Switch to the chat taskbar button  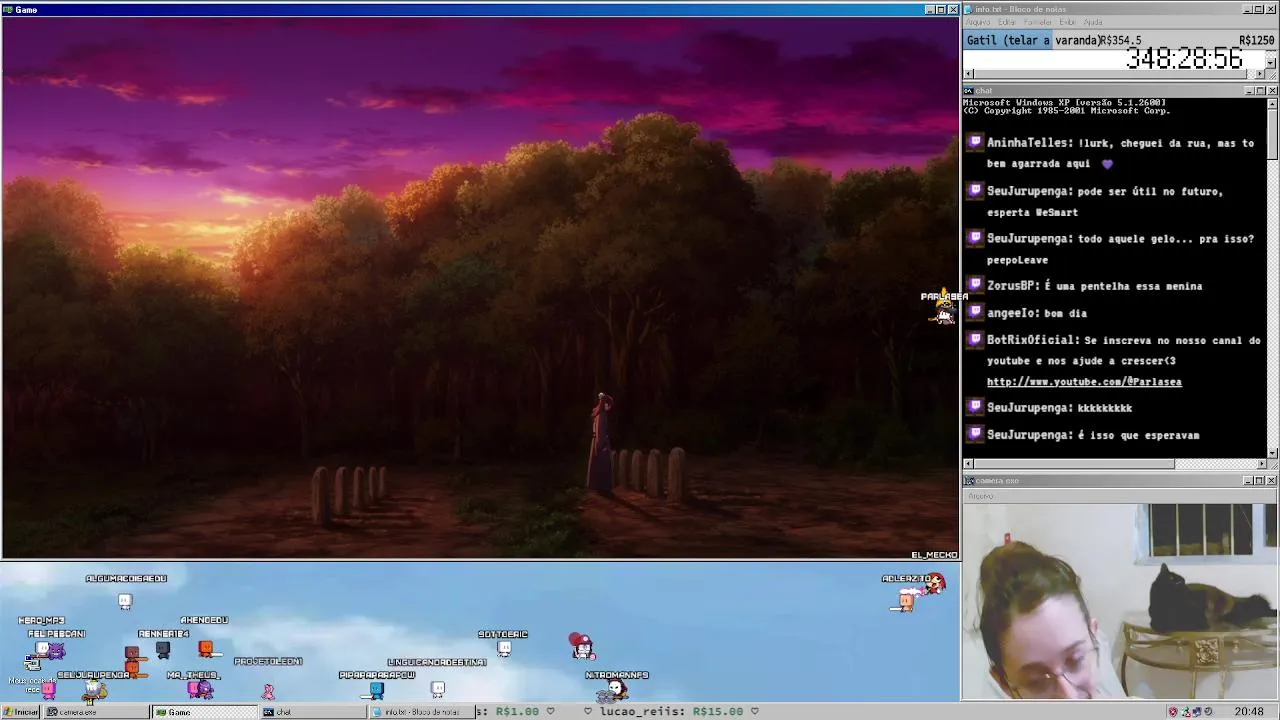point(312,712)
